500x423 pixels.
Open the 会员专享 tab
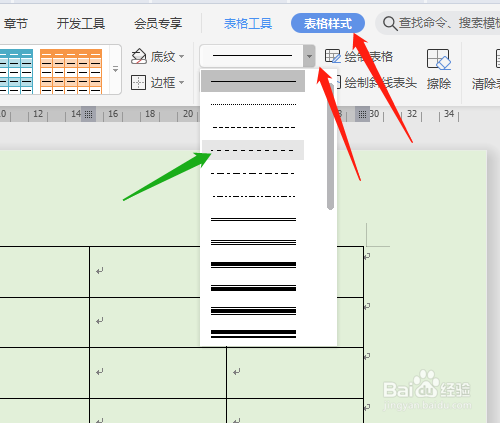point(158,24)
